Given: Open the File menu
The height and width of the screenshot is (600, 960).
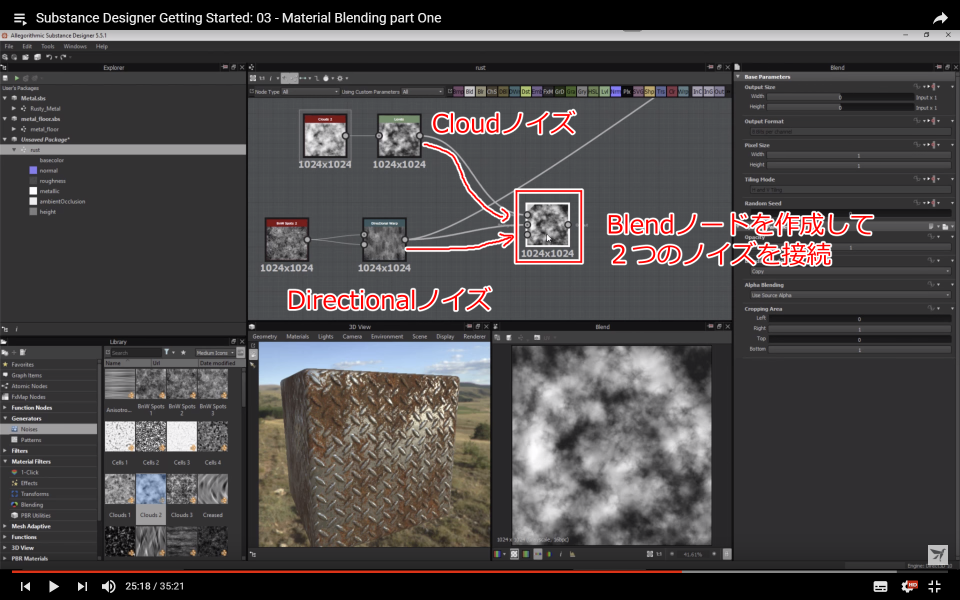Looking at the screenshot, I should pos(9,47).
